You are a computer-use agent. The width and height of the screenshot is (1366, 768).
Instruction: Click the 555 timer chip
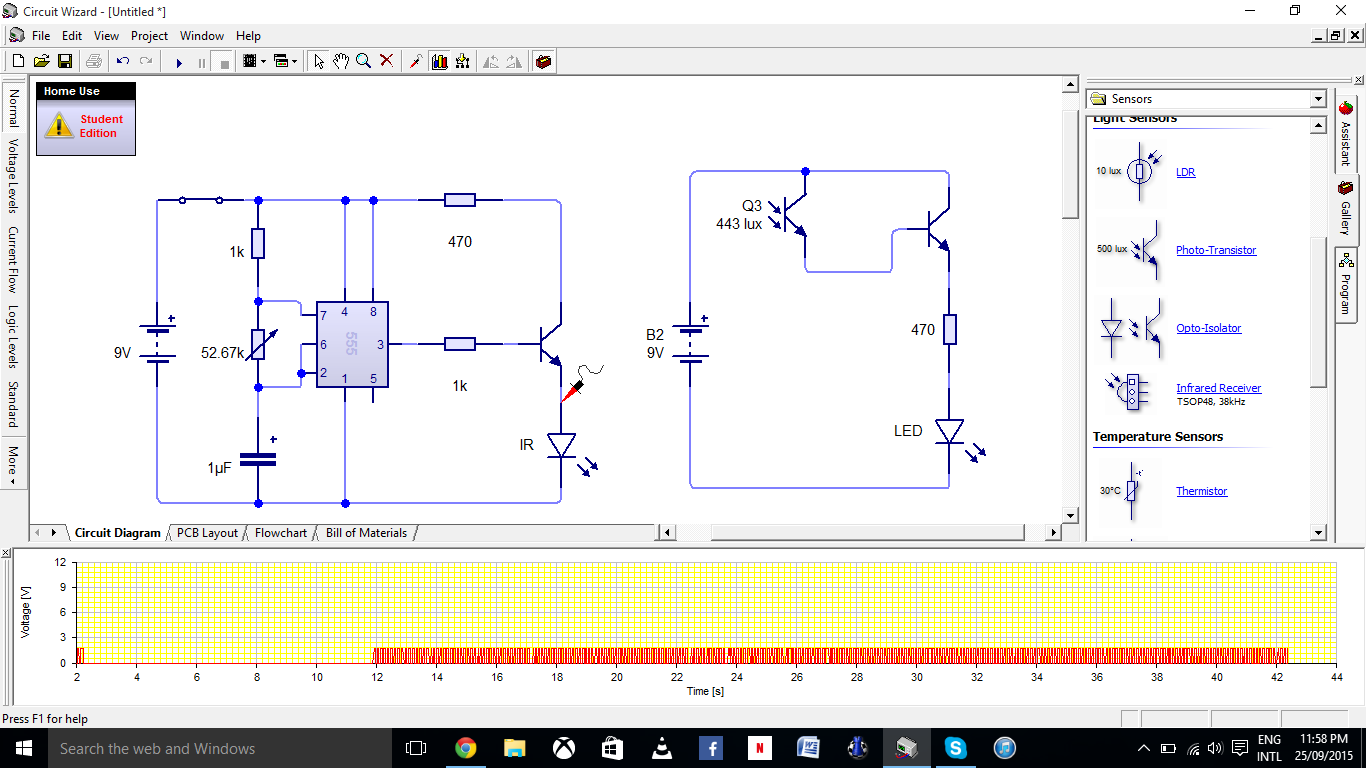pos(352,344)
